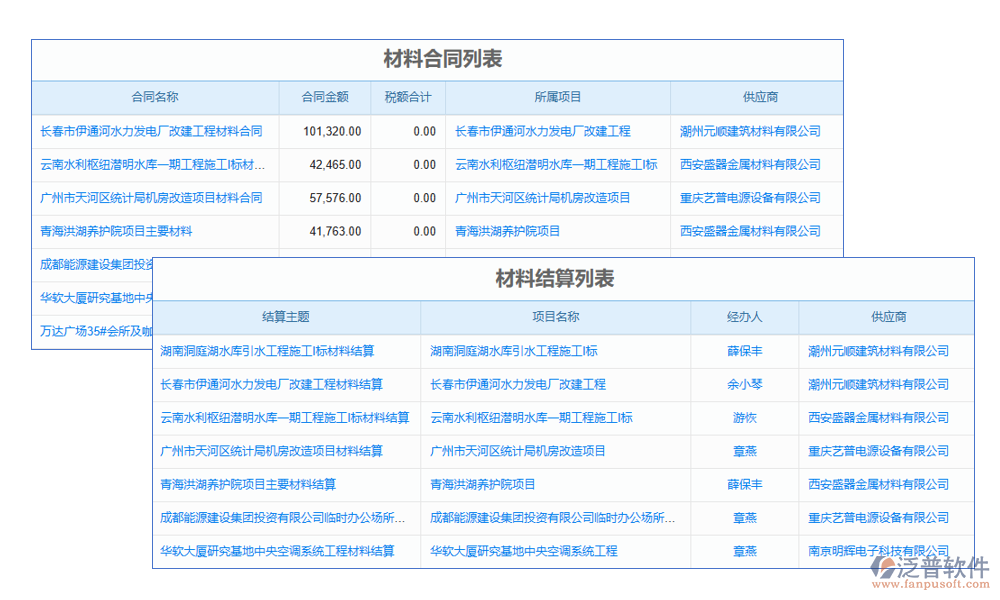Viewport: 1000px width, 600px height.
Task: Click handler name 游依
Action: tap(744, 417)
